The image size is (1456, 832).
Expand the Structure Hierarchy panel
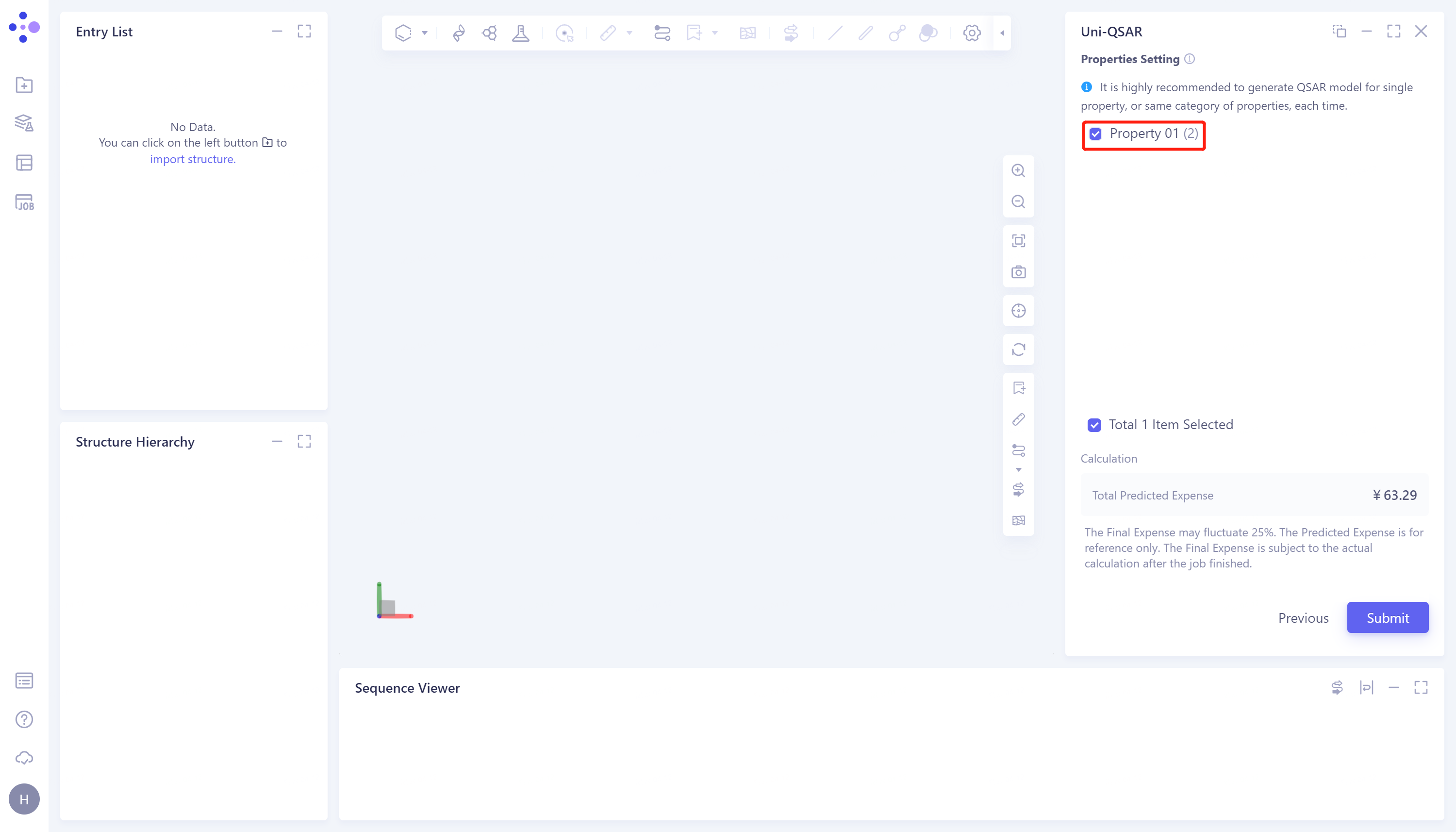(x=305, y=441)
